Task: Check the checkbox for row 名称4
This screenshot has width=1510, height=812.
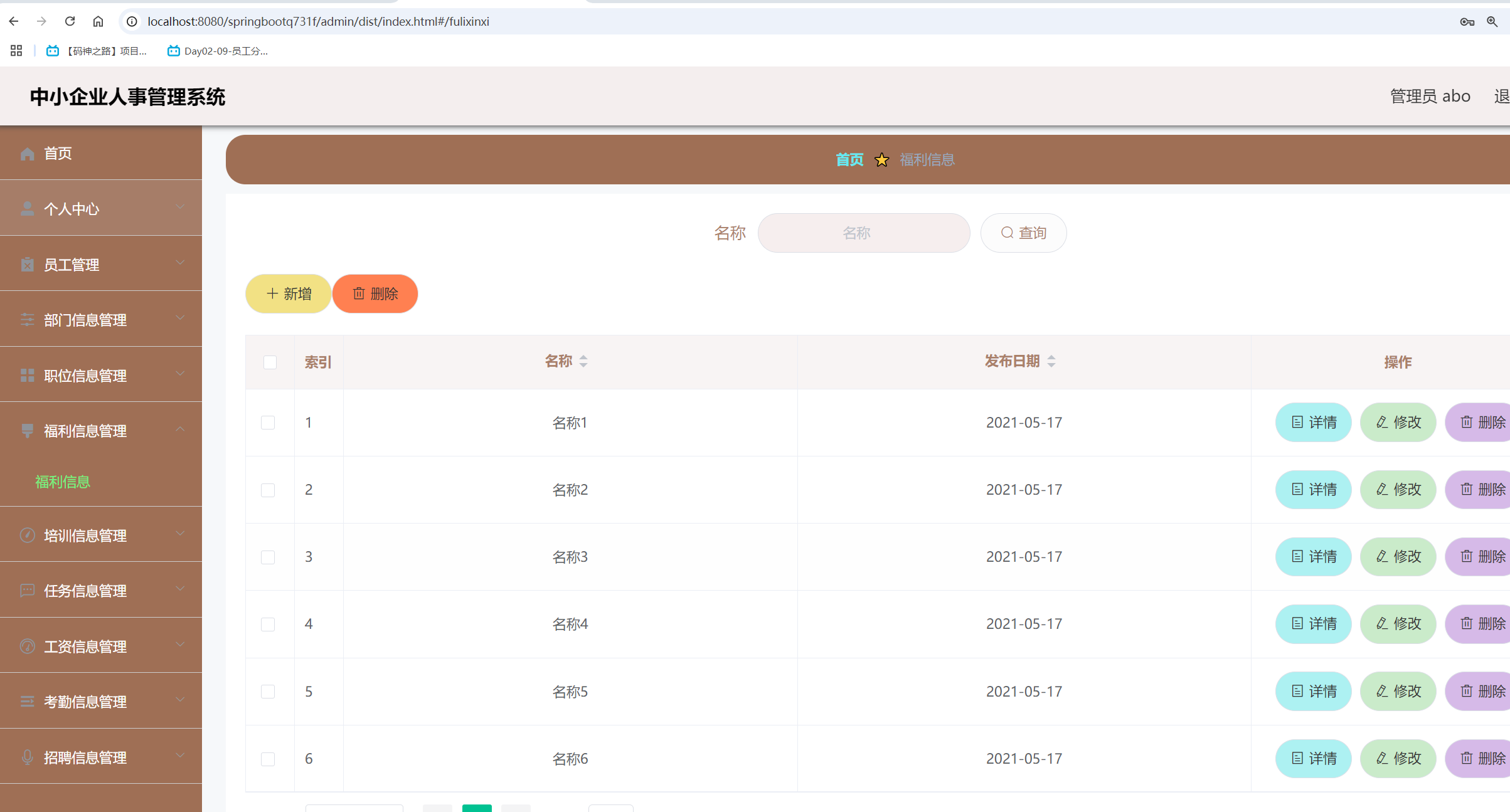Action: click(x=268, y=625)
